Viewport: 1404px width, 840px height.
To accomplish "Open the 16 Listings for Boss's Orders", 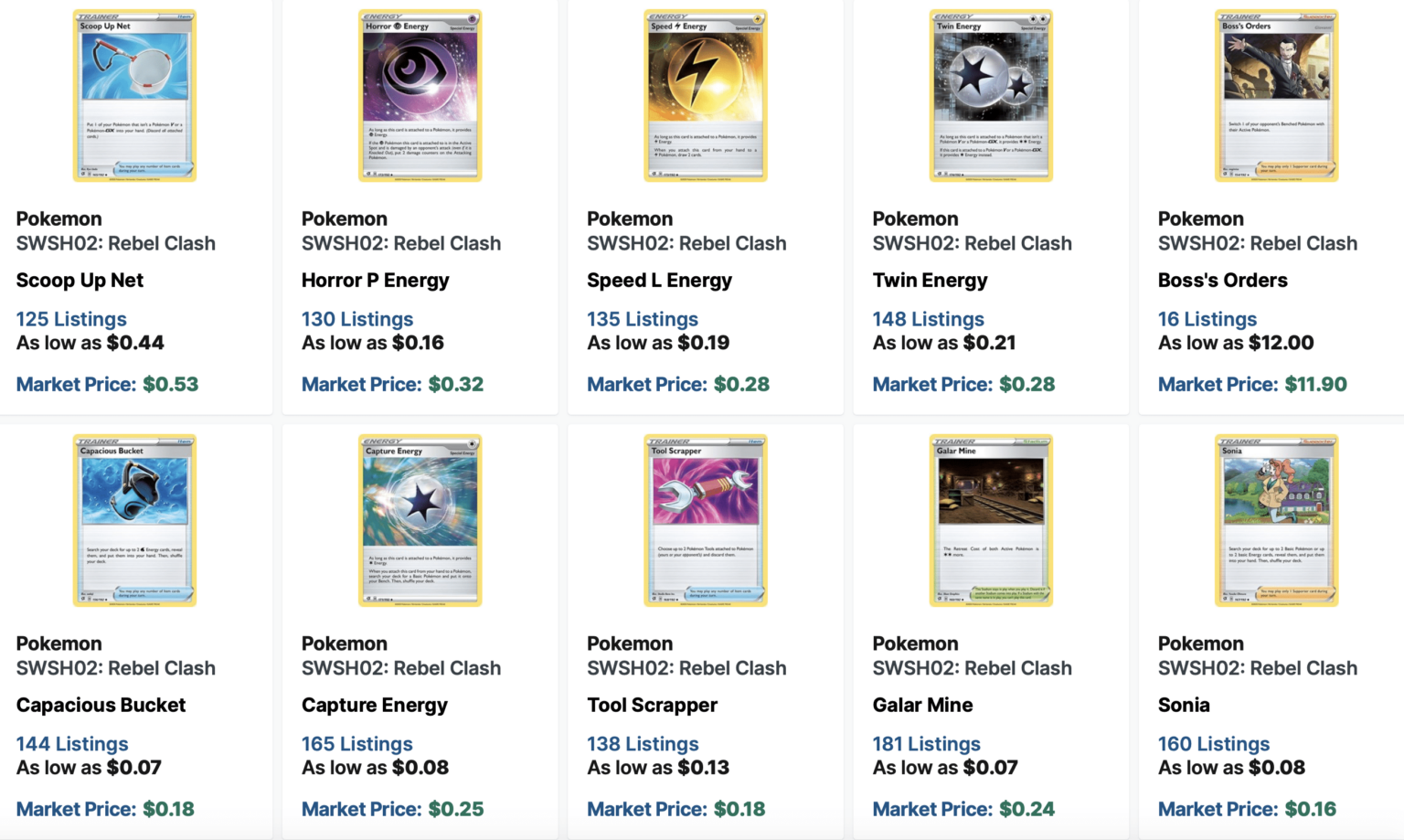I will pyautogui.click(x=1207, y=318).
